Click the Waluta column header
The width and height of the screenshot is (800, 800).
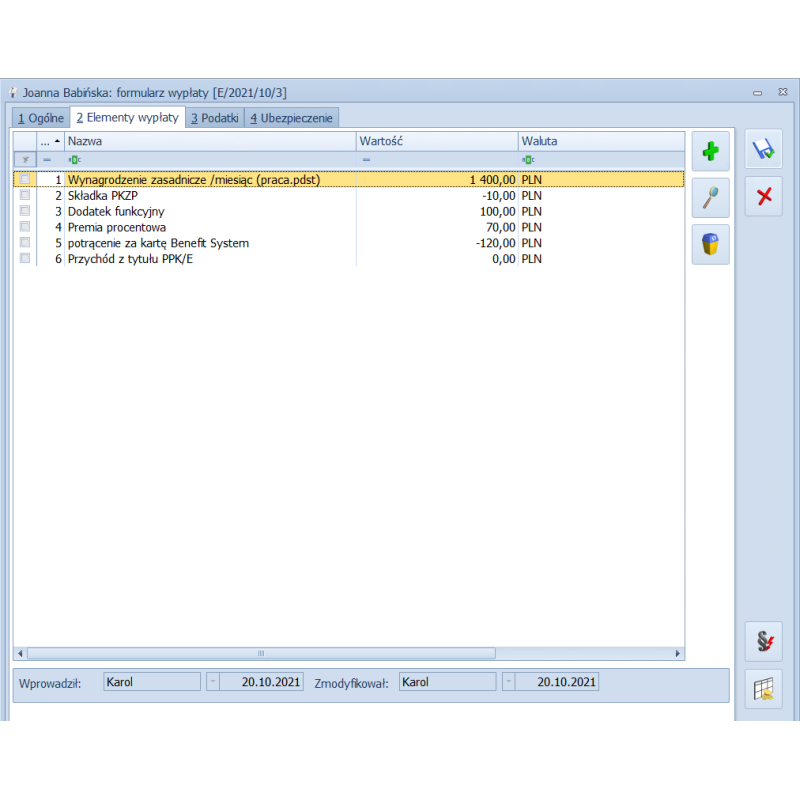tap(600, 141)
